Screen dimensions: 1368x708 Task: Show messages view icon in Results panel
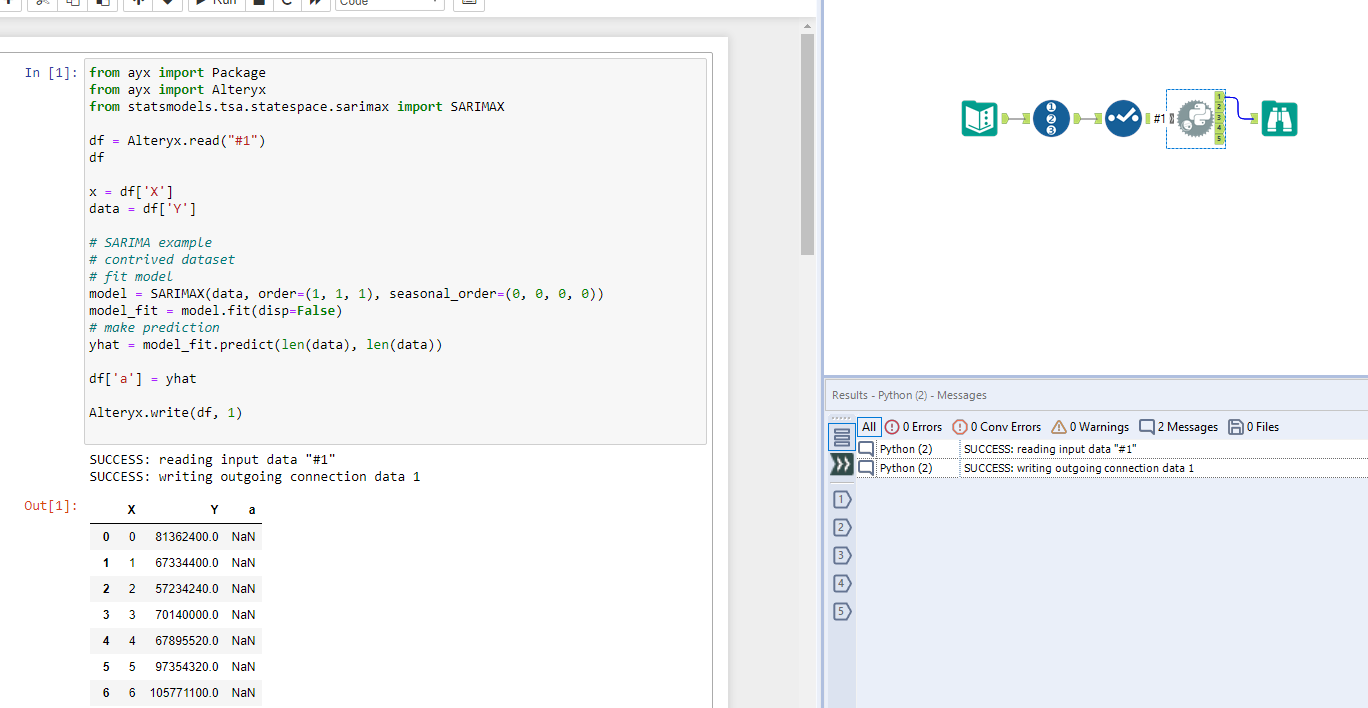(842, 437)
